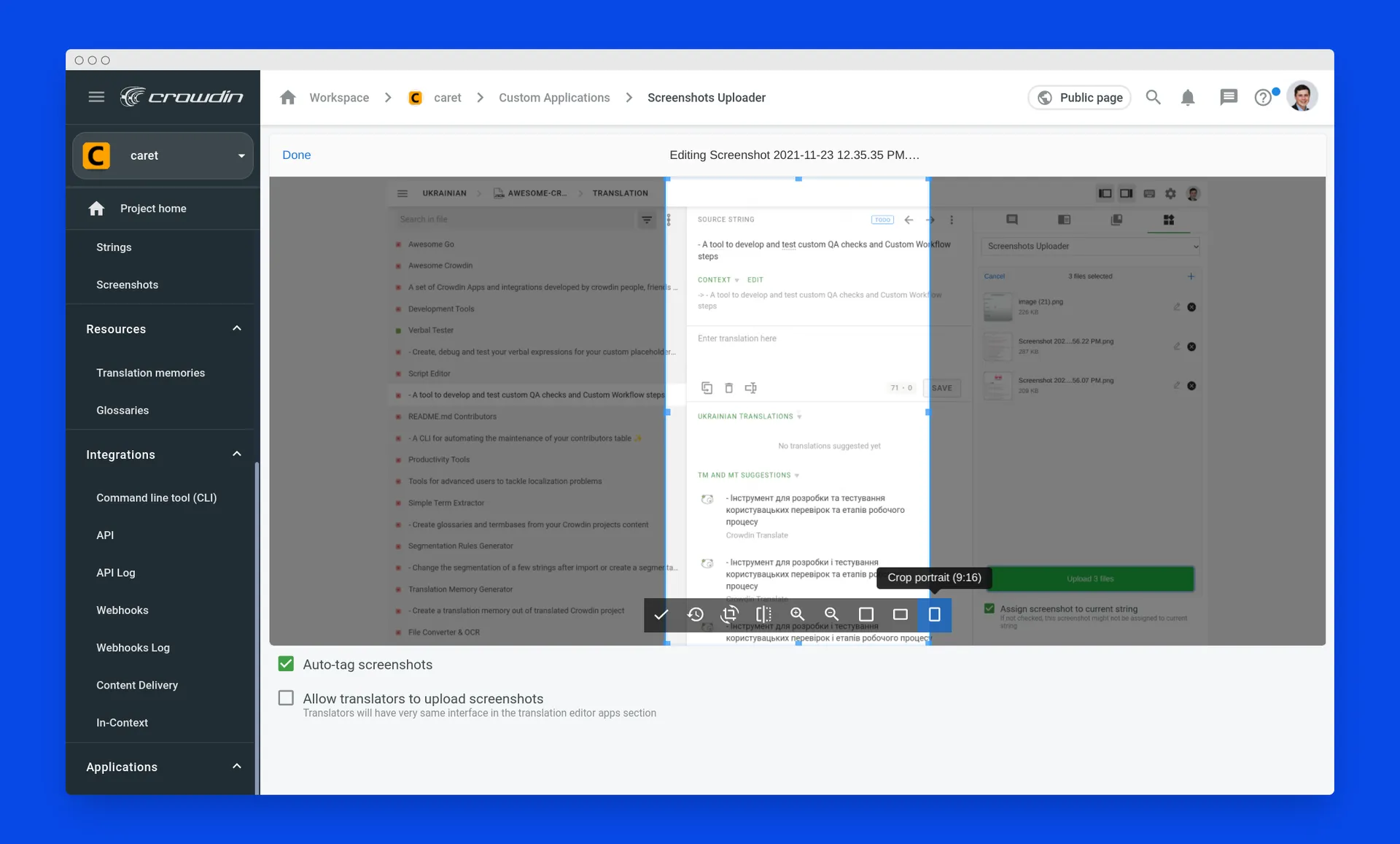This screenshot has height=844, width=1400.
Task: Click the sidebar scrollbar
Action: (257, 627)
